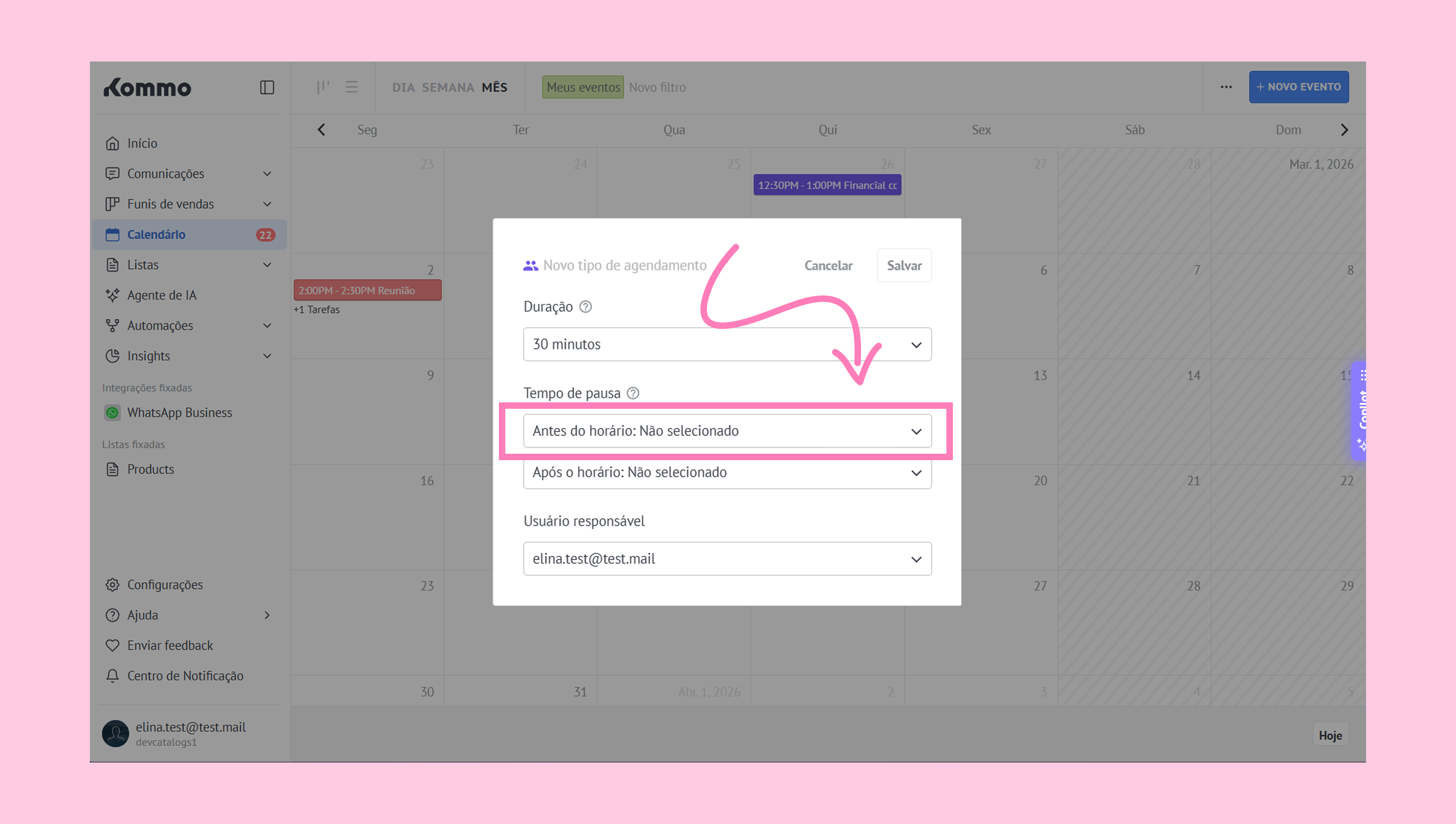Viewport: 1456px width, 824px height.
Task: Open Usuário responsável dropdown
Action: pyautogui.click(x=727, y=559)
